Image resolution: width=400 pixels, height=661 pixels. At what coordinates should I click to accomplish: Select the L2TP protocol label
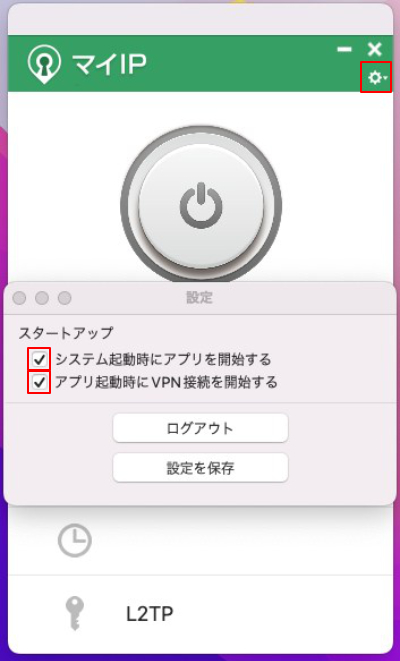tap(150, 614)
